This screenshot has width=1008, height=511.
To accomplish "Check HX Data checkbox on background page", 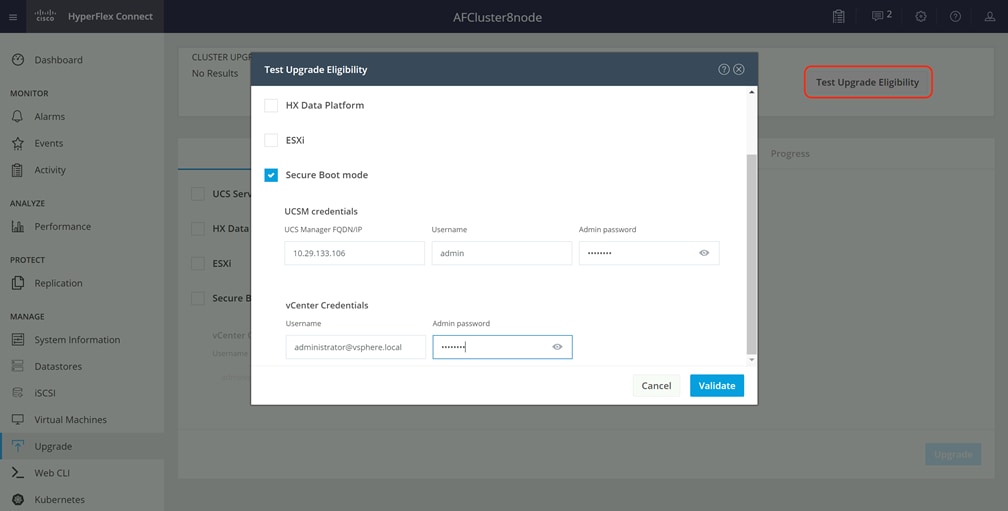I will [x=198, y=229].
